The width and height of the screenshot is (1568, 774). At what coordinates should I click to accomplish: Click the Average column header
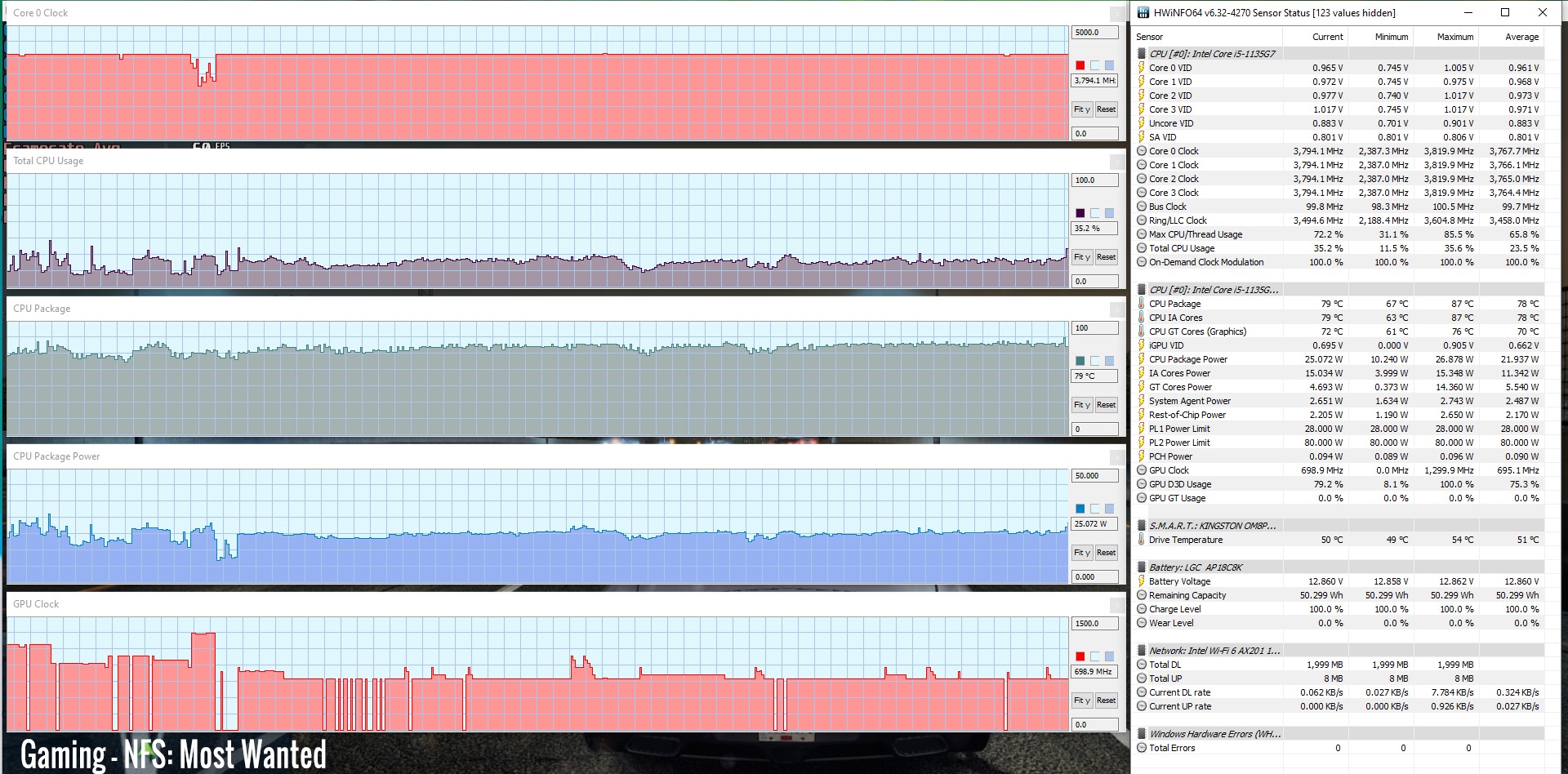tap(1521, 37)
